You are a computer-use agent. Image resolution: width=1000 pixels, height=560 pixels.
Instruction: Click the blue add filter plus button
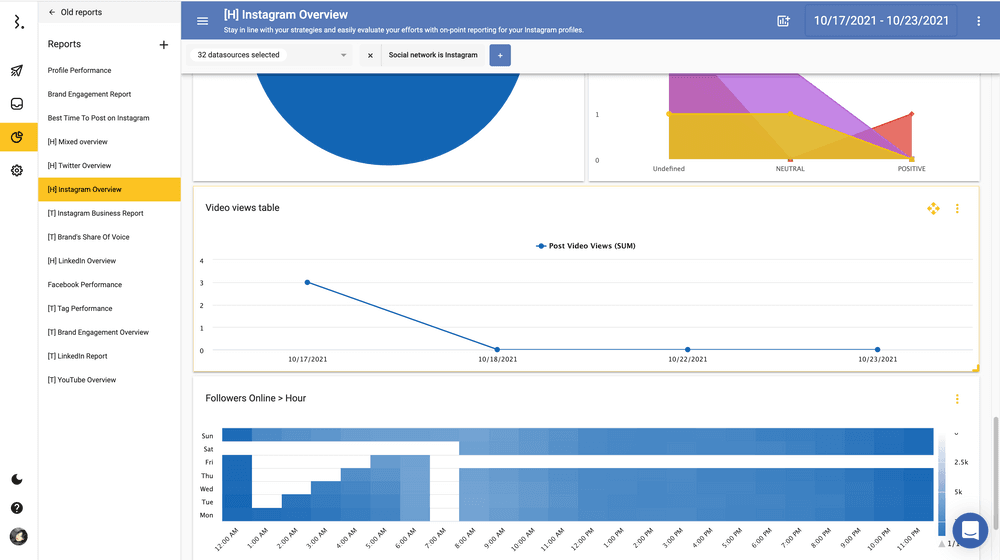[x=500, y=55]
